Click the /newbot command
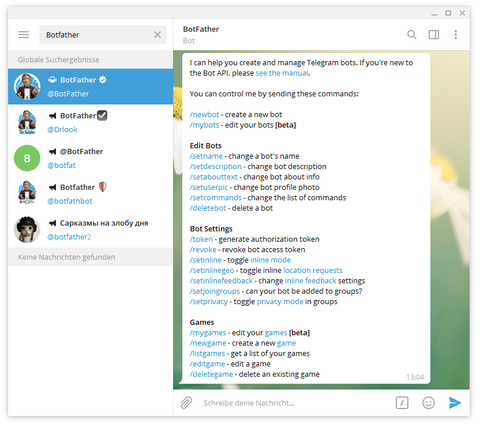This screenshot has height=427, width=480. click(x=204, y=115)
